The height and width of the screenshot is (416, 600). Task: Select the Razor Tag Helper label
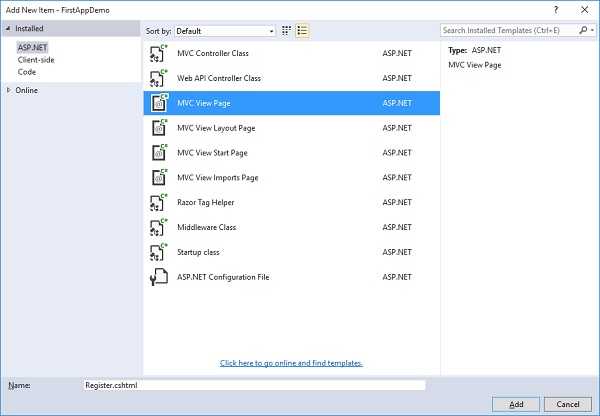tap(205, 202)
